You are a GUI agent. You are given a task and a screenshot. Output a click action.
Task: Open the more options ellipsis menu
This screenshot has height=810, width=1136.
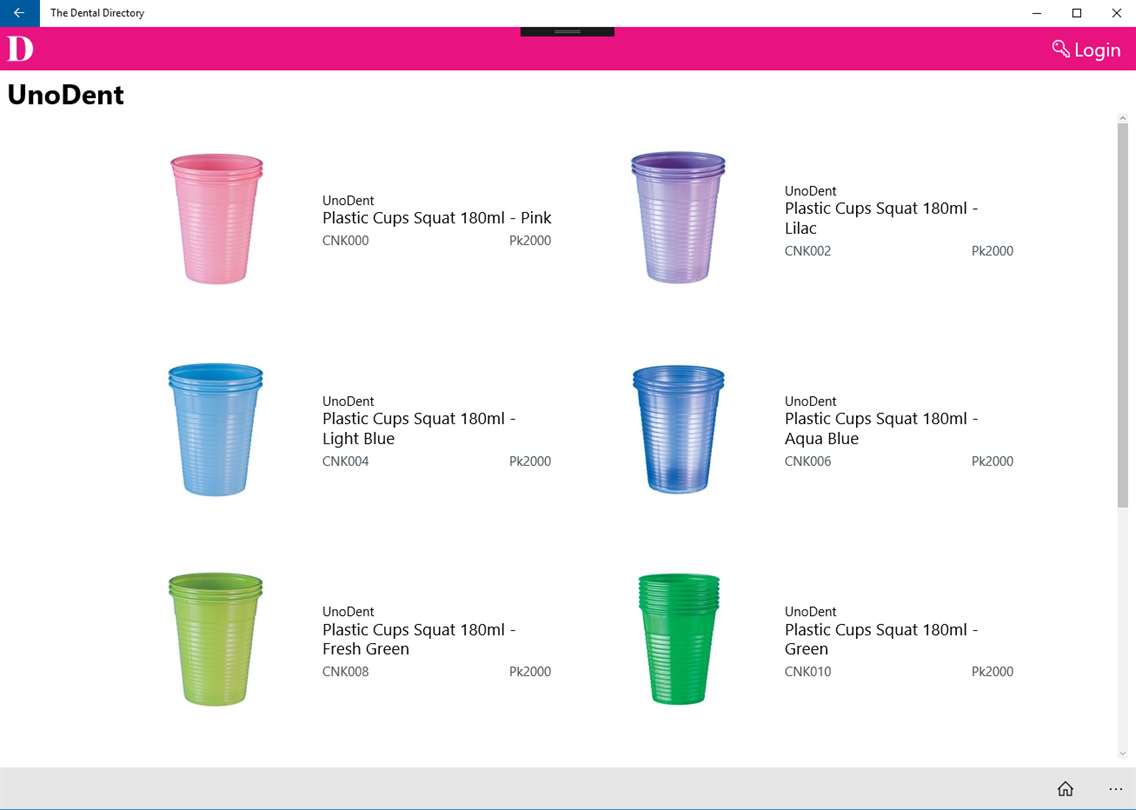tap(1115, 788)
